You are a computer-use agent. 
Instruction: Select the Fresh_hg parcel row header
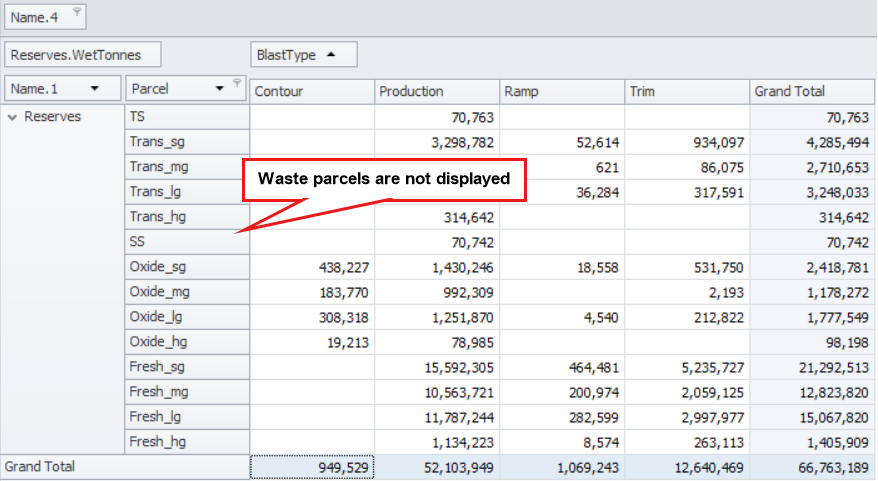(x=186, y=442)
